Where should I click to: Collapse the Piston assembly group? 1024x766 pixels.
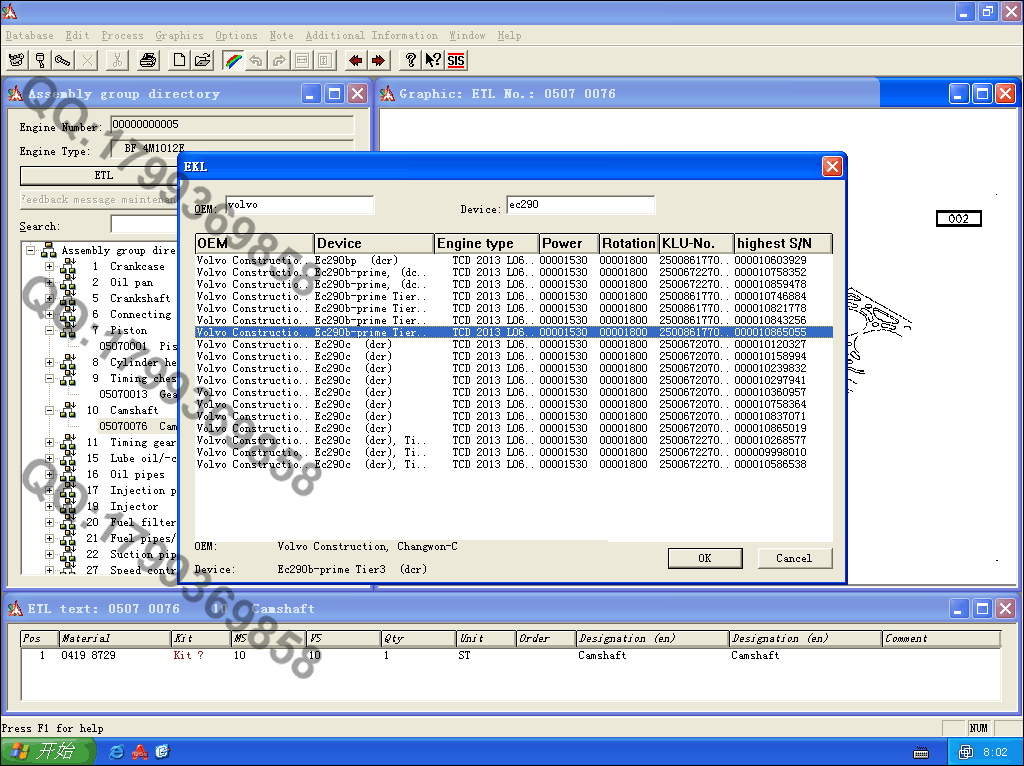49,331
